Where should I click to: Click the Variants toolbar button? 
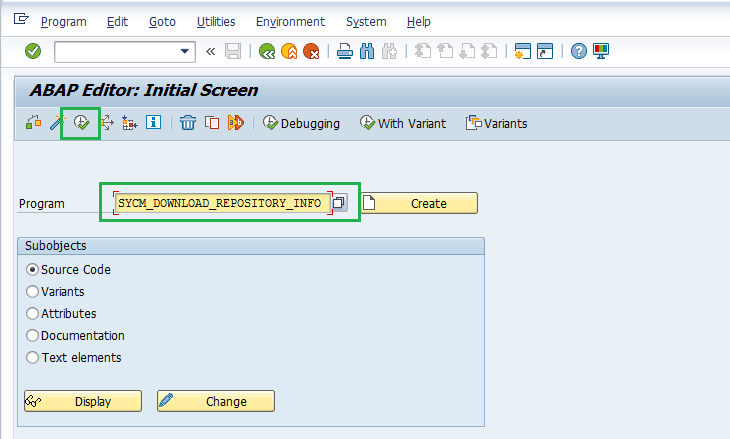click(x=496, y=123)
